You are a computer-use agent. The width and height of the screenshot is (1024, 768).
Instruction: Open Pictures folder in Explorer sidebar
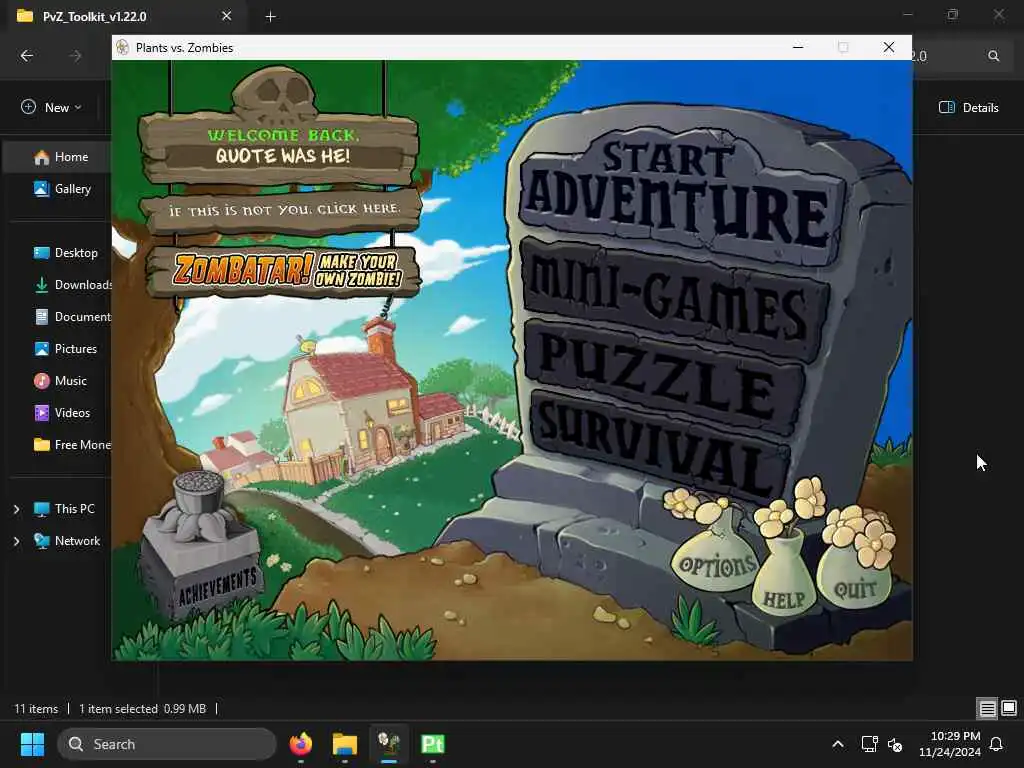coord(65,349)
